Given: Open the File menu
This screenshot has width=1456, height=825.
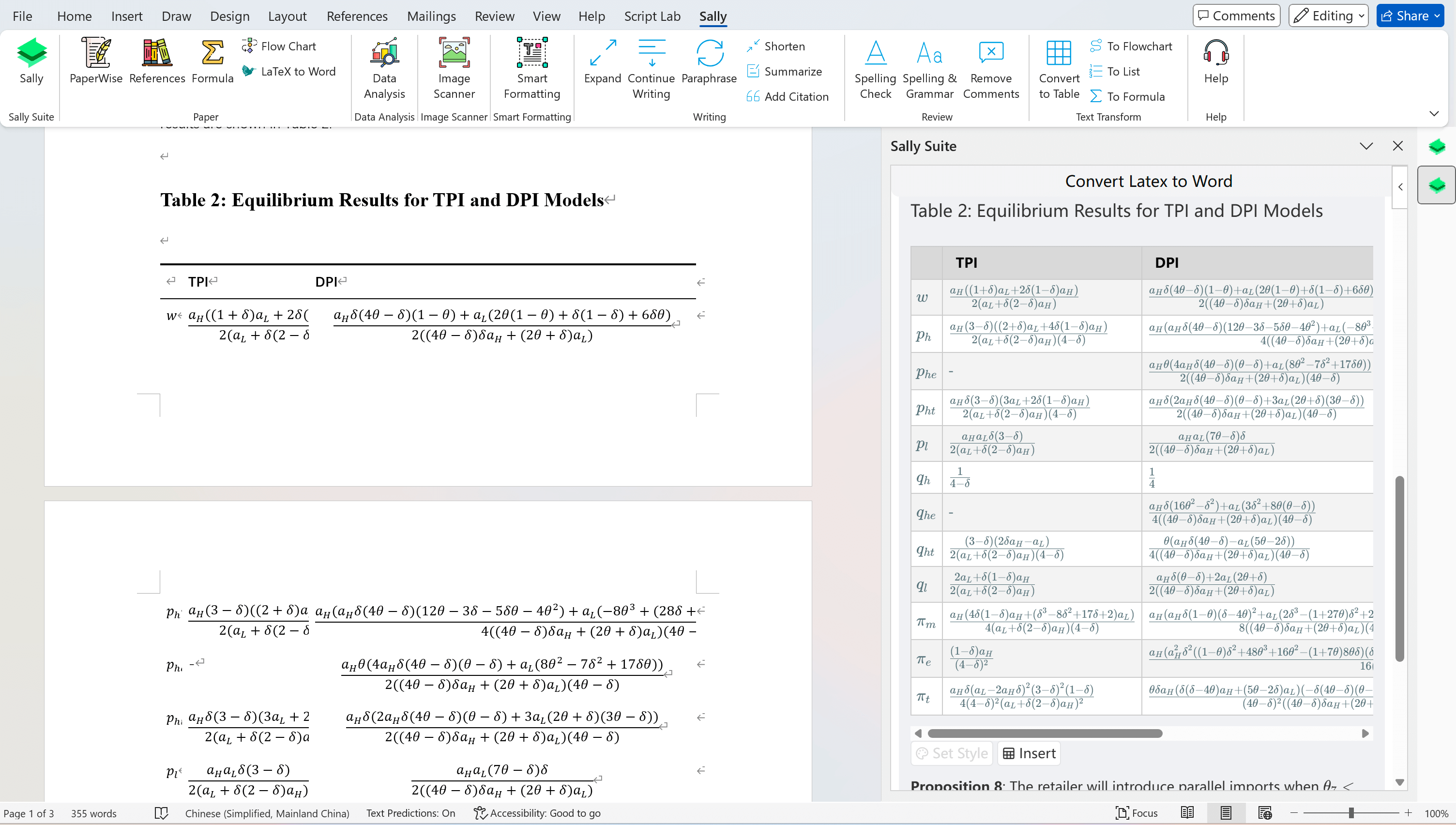Looking at the screenshot, I should pos(23,16).
